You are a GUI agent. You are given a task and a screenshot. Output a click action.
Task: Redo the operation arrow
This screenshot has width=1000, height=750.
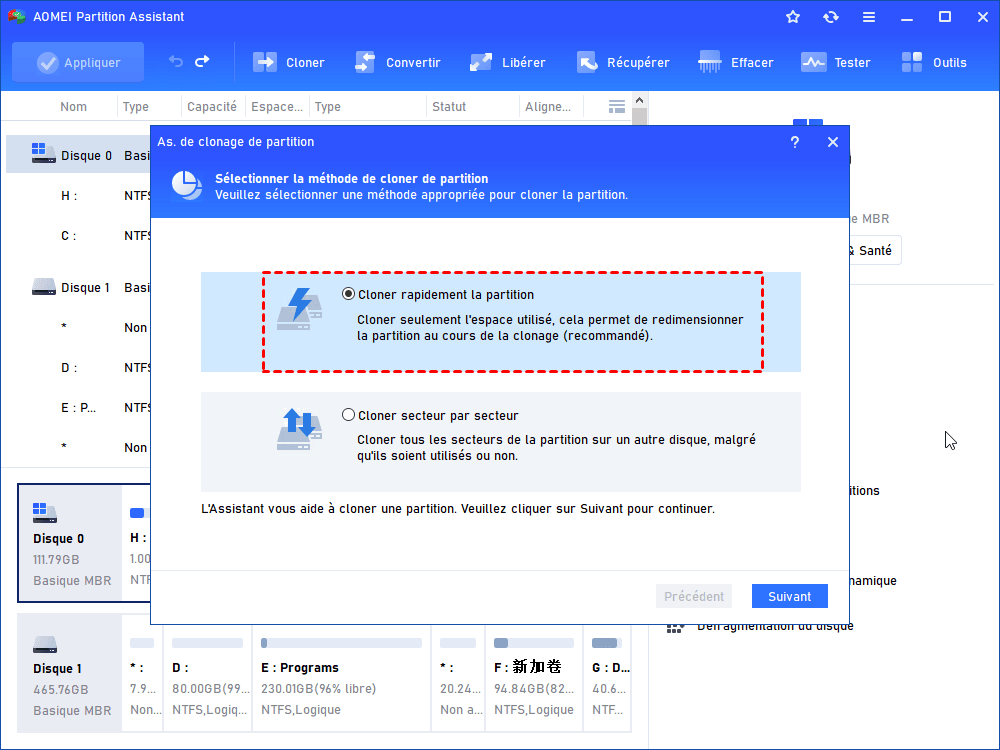202,62
